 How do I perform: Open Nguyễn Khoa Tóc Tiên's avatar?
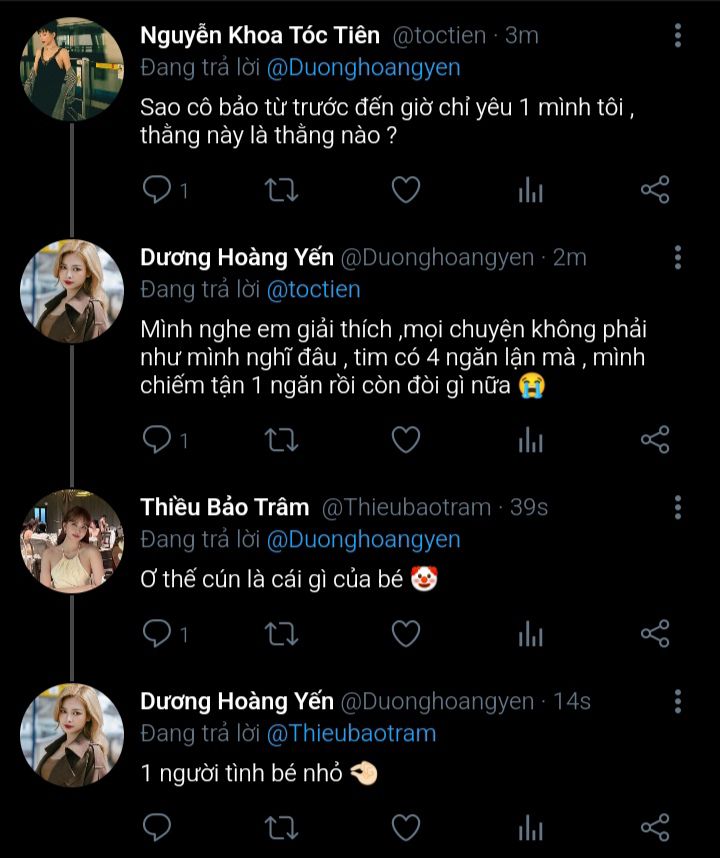(71, 70)
